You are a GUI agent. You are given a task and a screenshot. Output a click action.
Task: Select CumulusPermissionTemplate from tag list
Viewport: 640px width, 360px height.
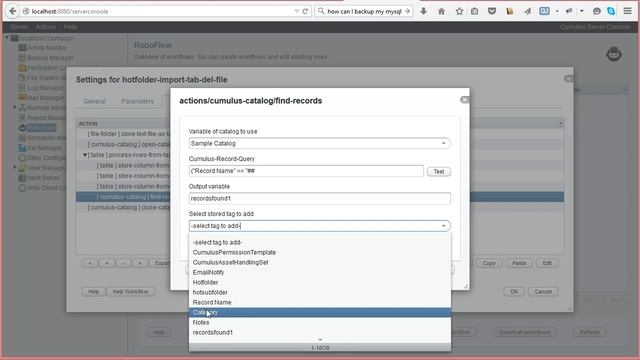[x=320, y=252]
